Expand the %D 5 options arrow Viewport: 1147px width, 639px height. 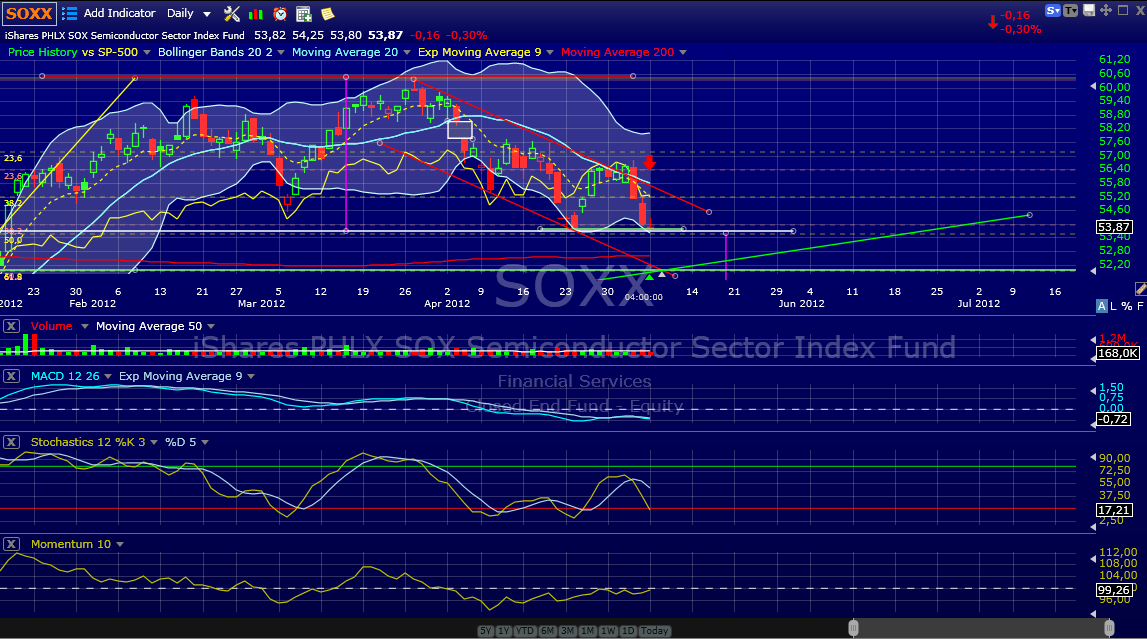tap(205, 442)
